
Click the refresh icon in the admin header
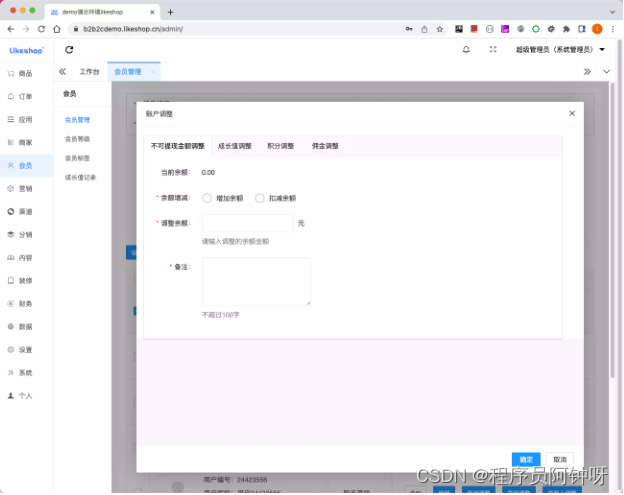click(69, 49)
